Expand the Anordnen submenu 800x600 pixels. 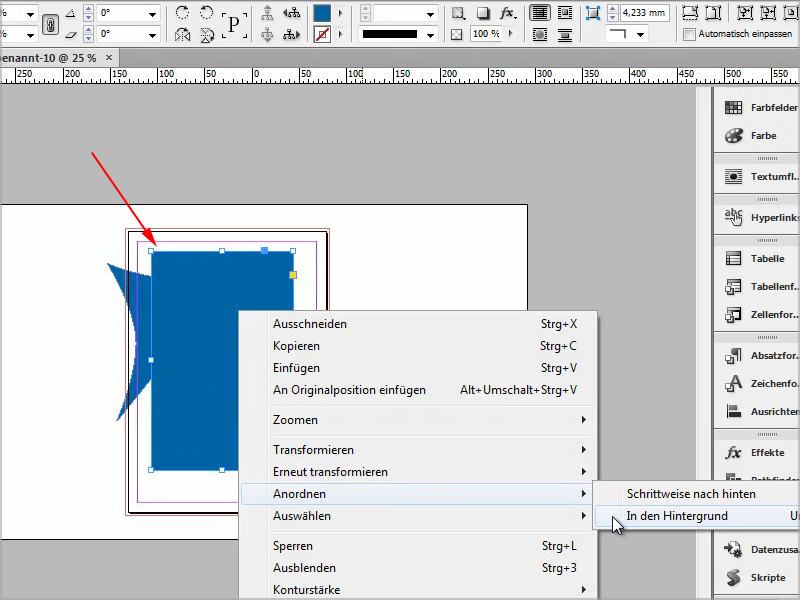[300, 493]
